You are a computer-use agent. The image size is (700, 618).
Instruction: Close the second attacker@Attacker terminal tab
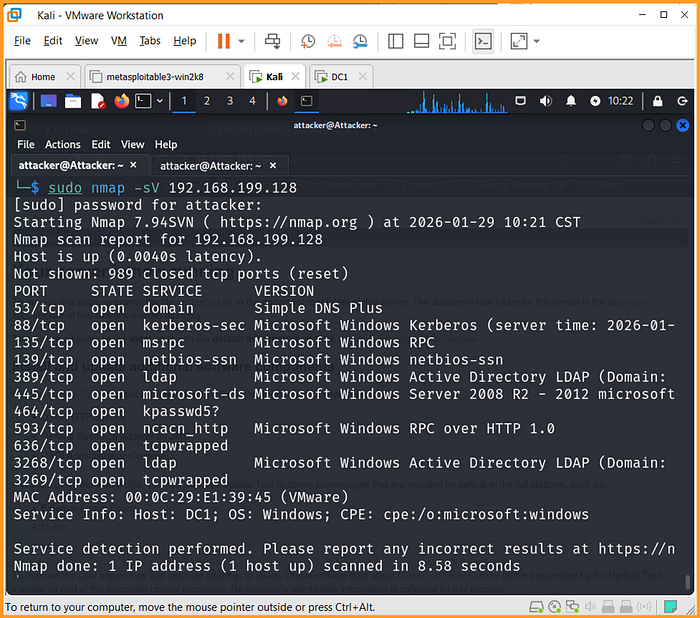coord(273,166)
